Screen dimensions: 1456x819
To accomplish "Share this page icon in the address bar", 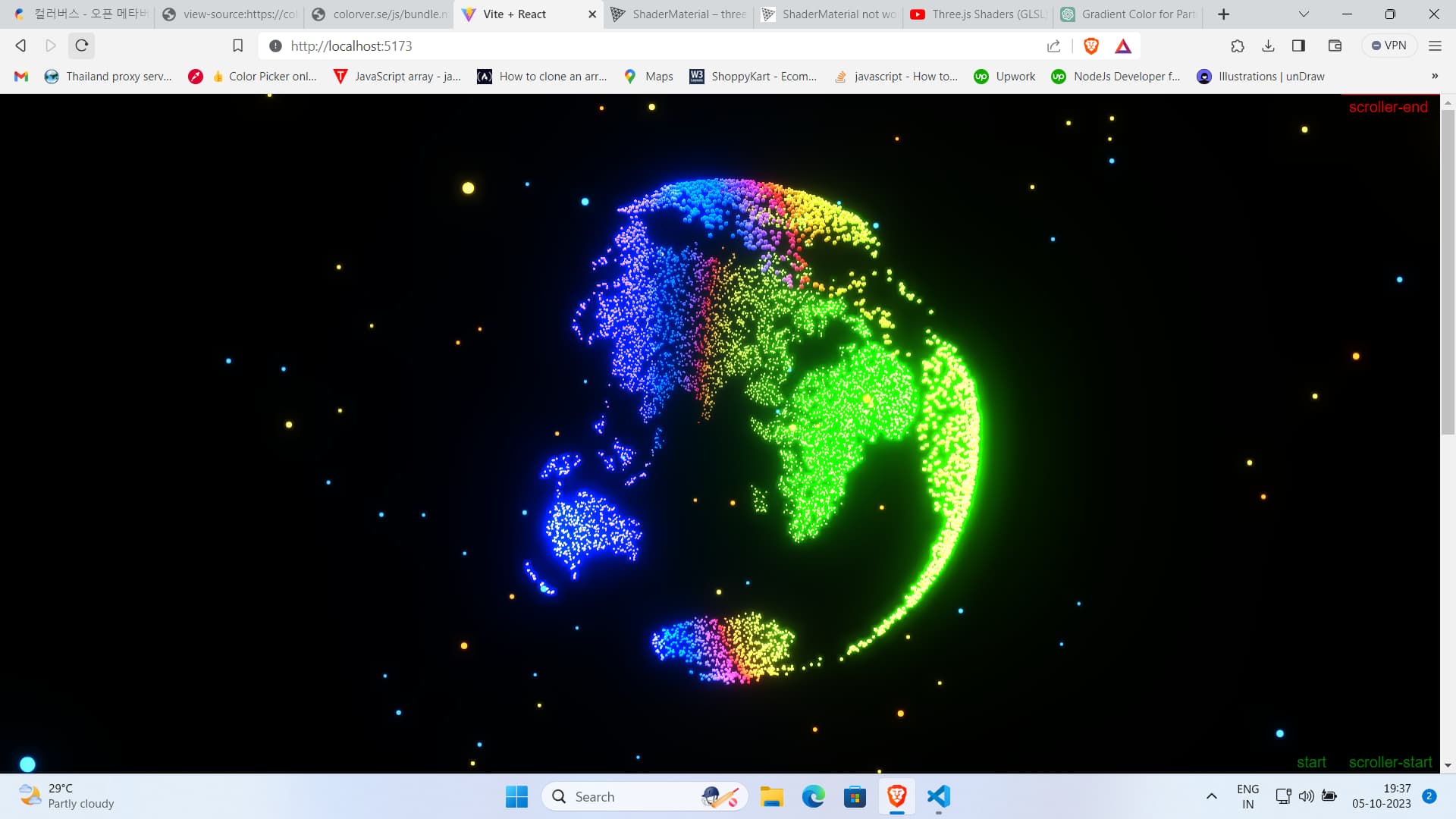I will [x=1053, y=46].
